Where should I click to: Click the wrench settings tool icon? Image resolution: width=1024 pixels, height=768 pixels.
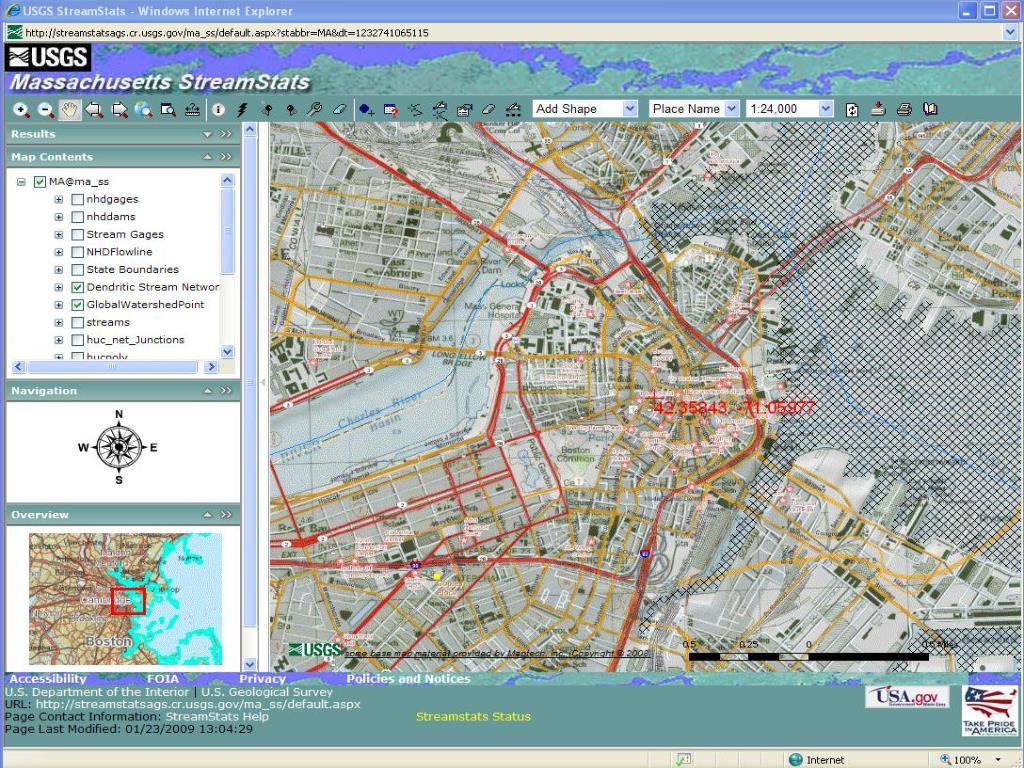coord(315,110)
